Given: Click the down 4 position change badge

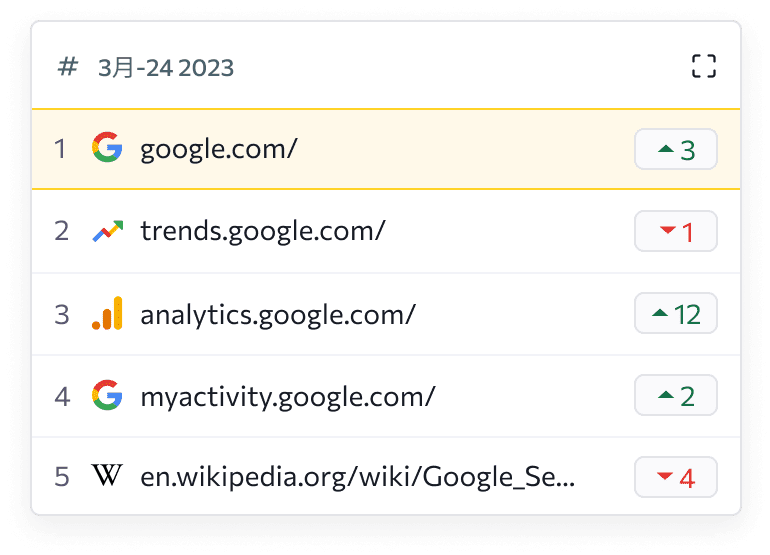Looking at the screenshot, I should [x=676, y=477].
